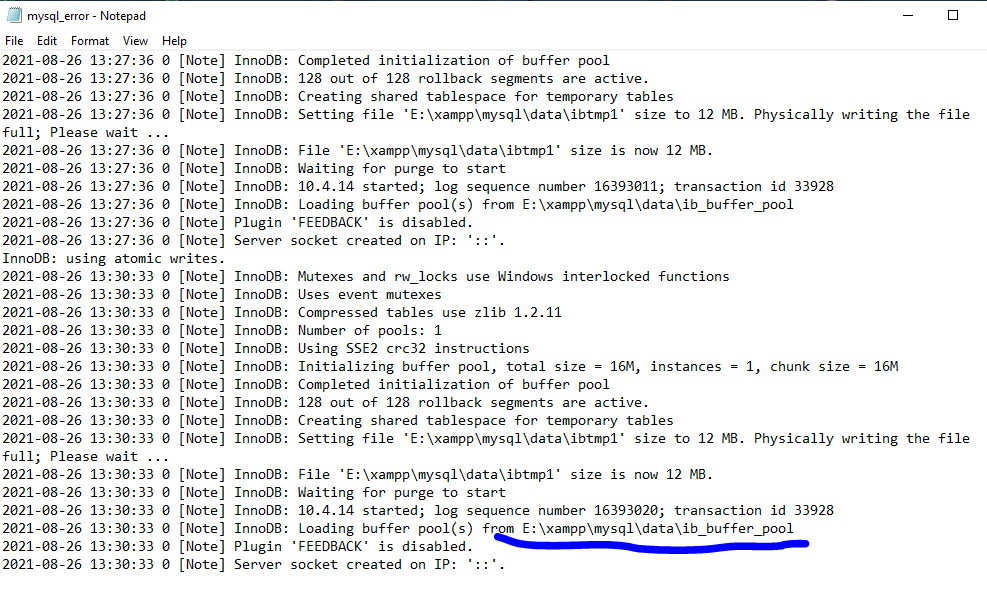
Task: Open the View menu
Action: coord(135,41)
